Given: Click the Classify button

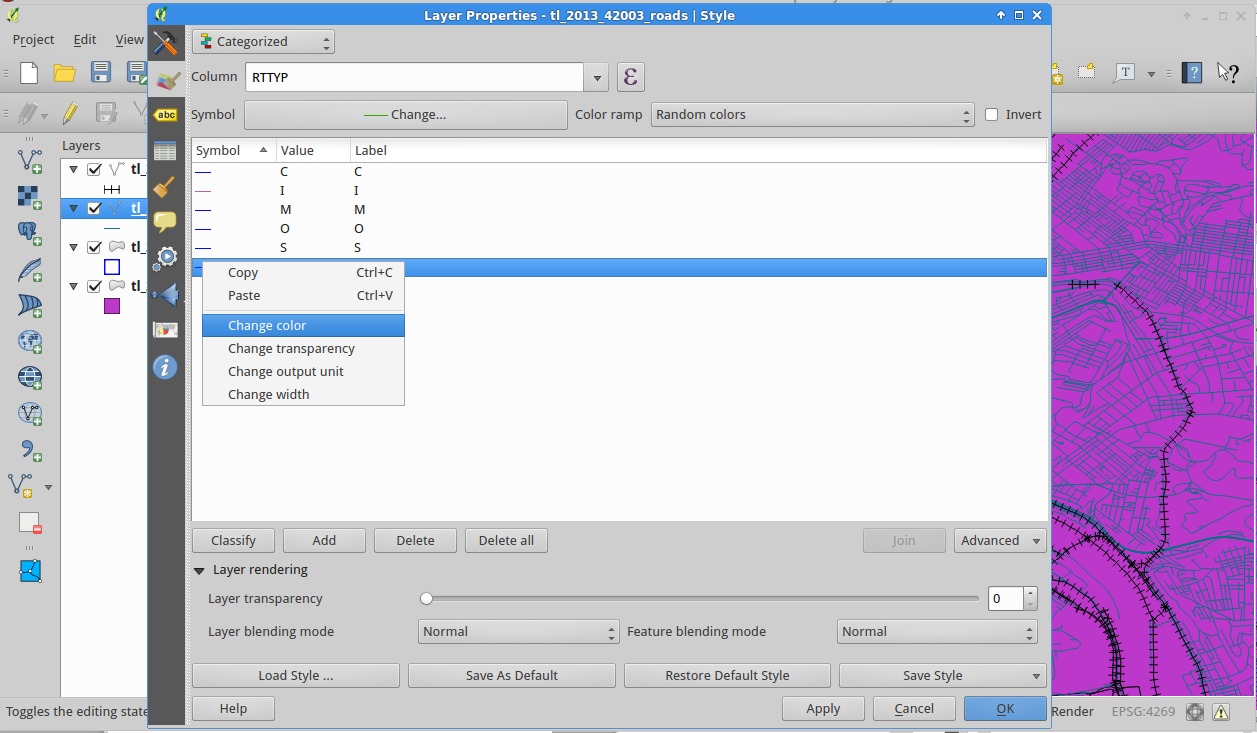Looking at the screenshot, I should 234,540.
